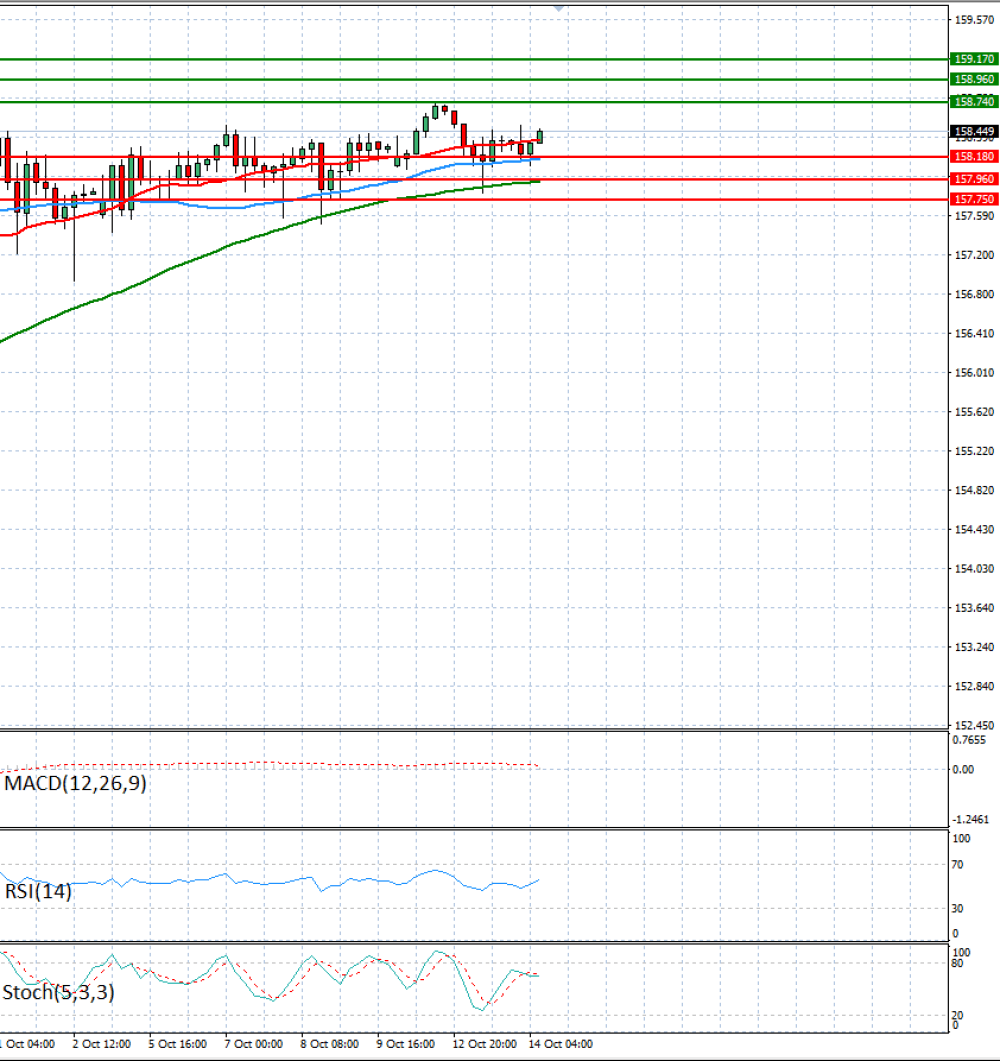This screenshot has width=1000, height=1061.
Task: Select the 157.960 red support level label
Action: [974, 179]
